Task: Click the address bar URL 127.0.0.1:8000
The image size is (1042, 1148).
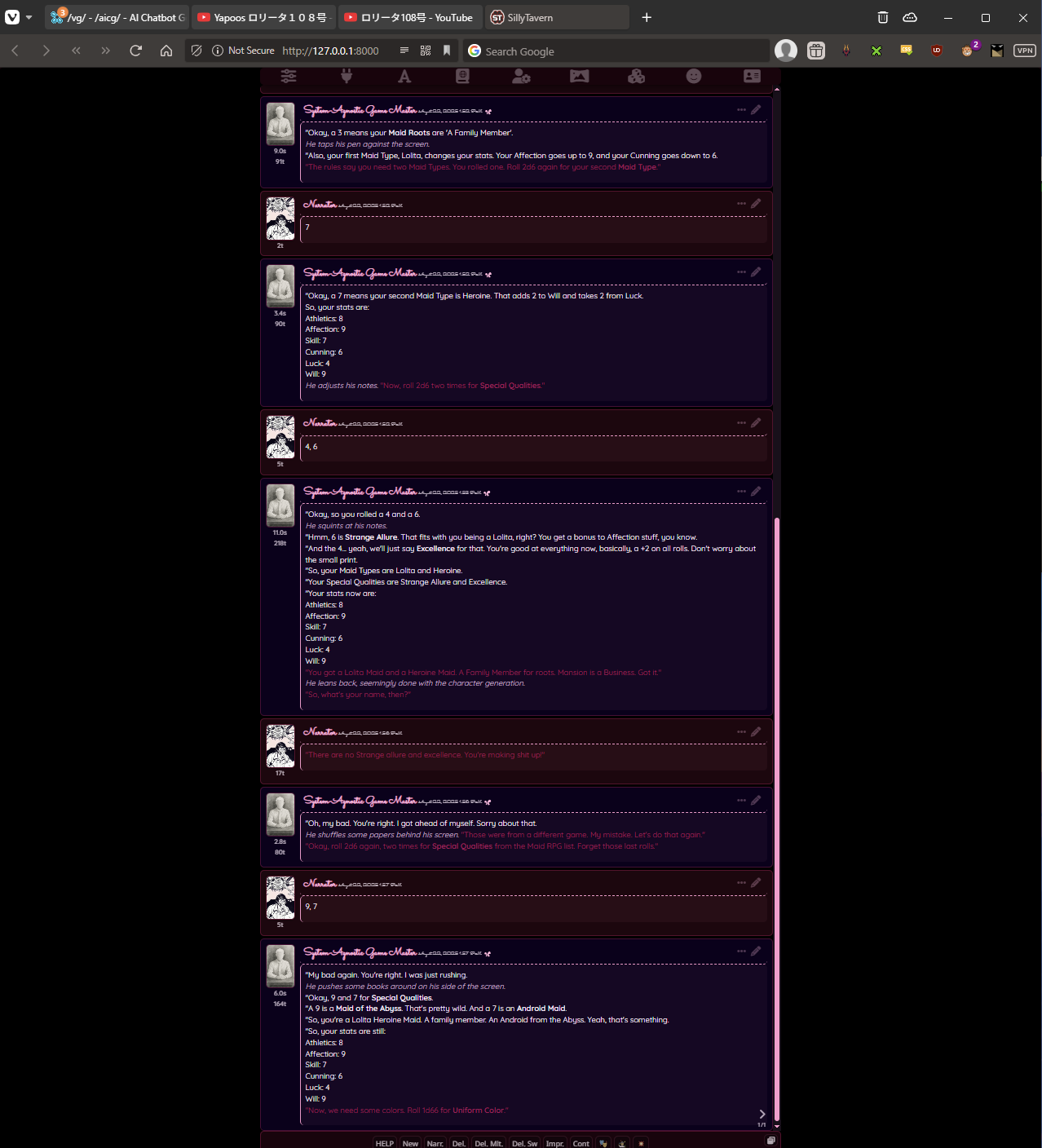Action: point(330,51)
